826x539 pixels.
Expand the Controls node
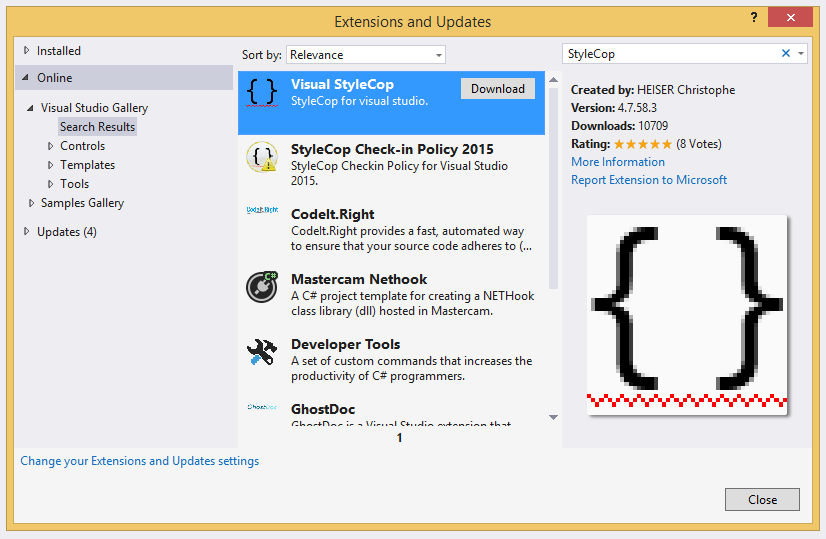[51, 146]
